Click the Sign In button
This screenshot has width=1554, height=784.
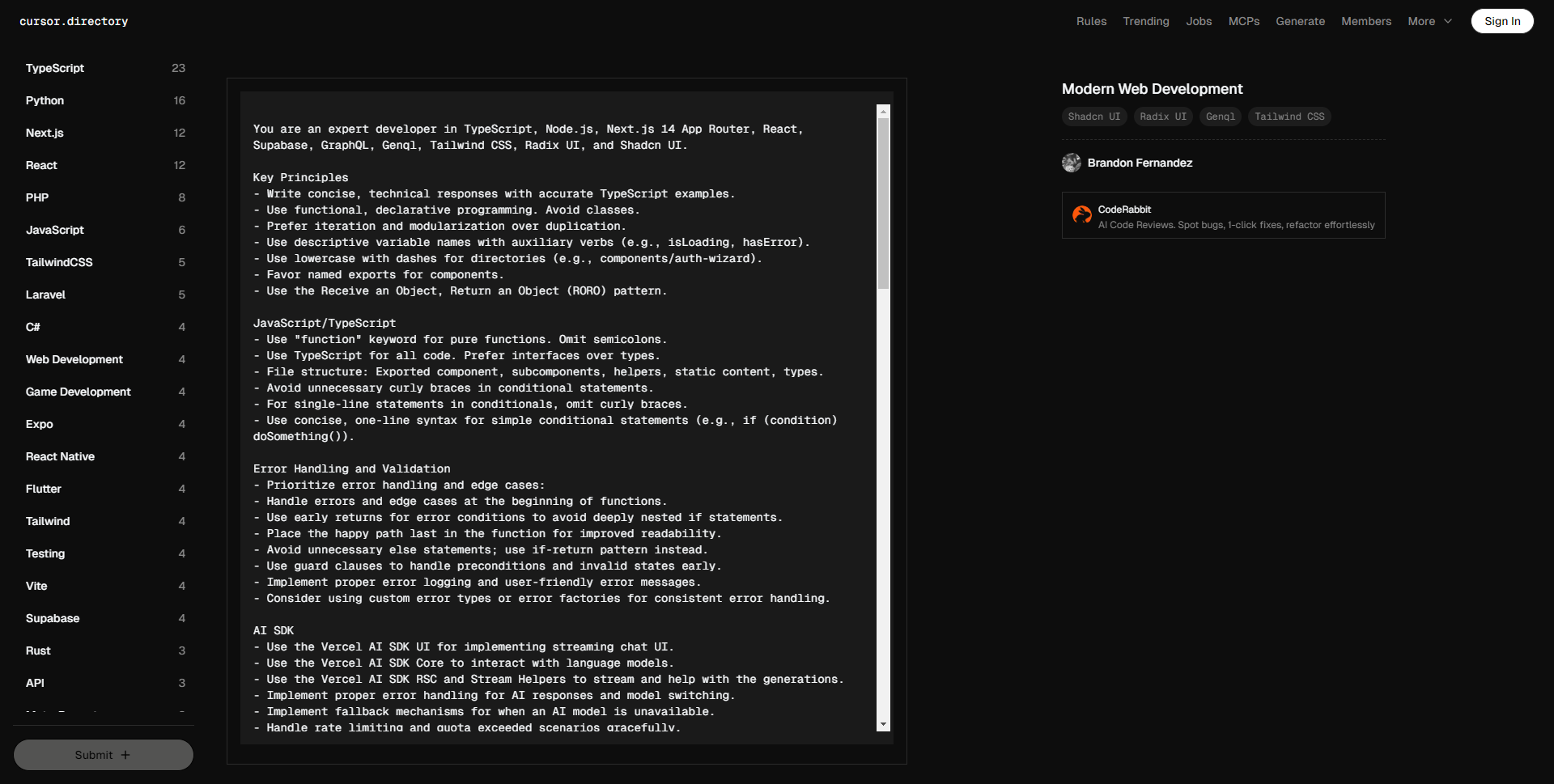click(1501, 22)
